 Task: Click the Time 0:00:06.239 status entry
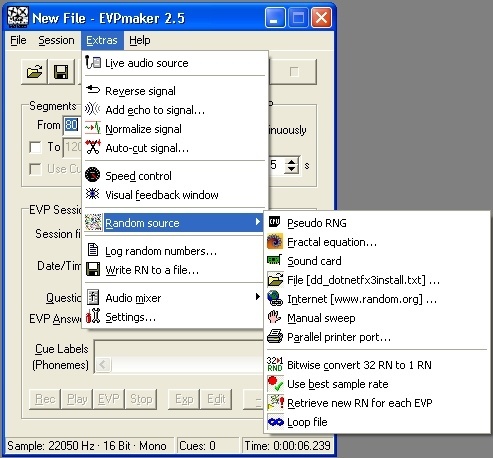coord(287,446)
